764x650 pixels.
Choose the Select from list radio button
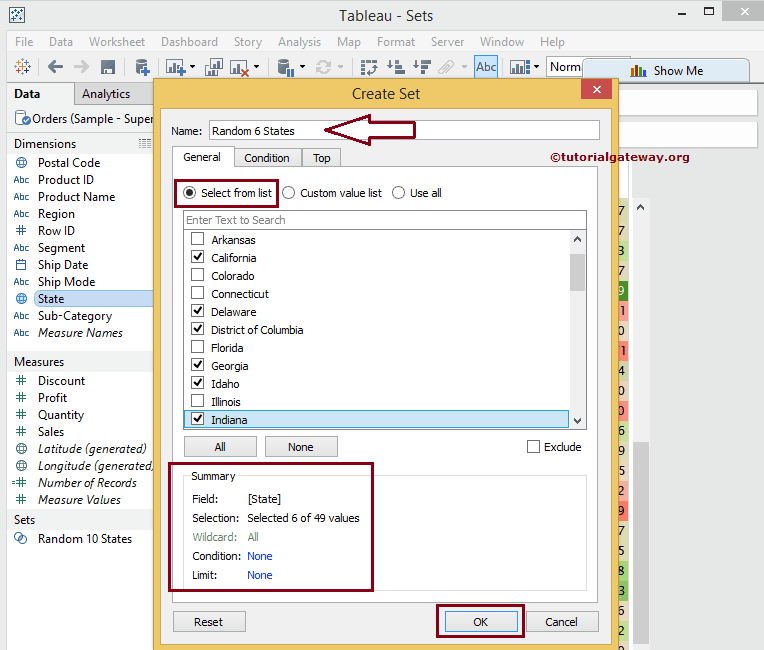click(x=190, y=193)
